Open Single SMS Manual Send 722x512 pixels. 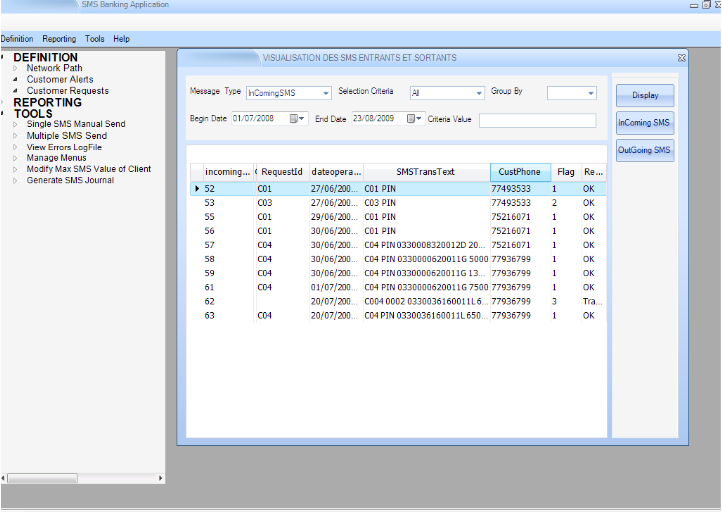pos(76,124)
